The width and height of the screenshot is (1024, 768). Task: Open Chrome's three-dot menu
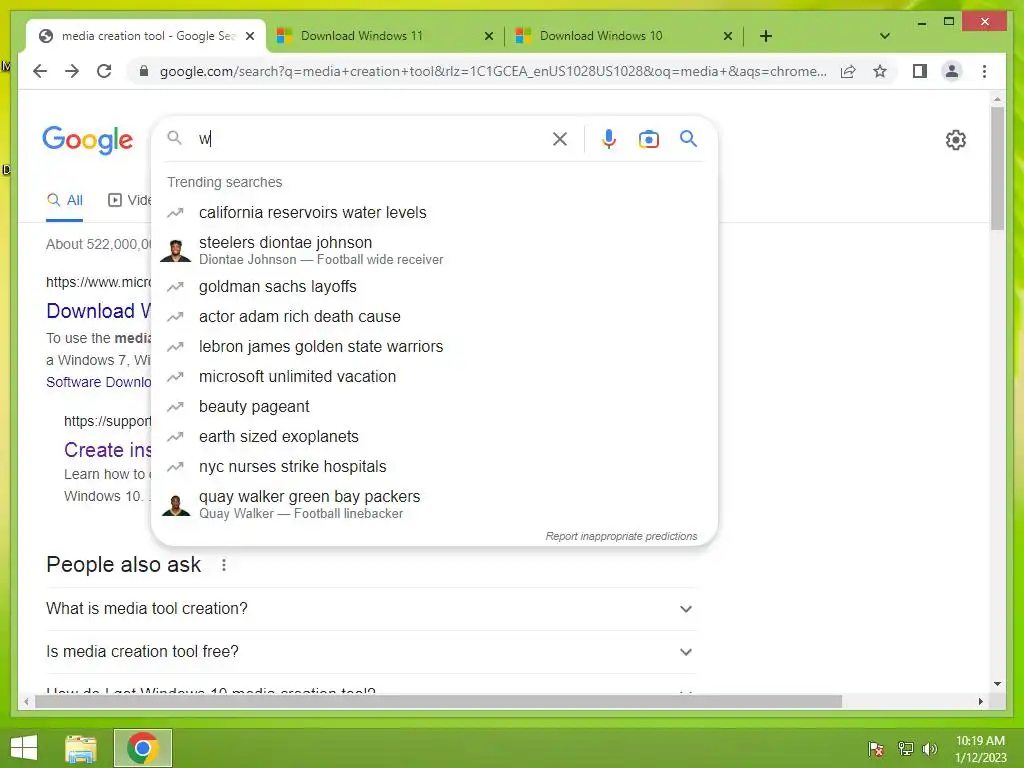984,71
